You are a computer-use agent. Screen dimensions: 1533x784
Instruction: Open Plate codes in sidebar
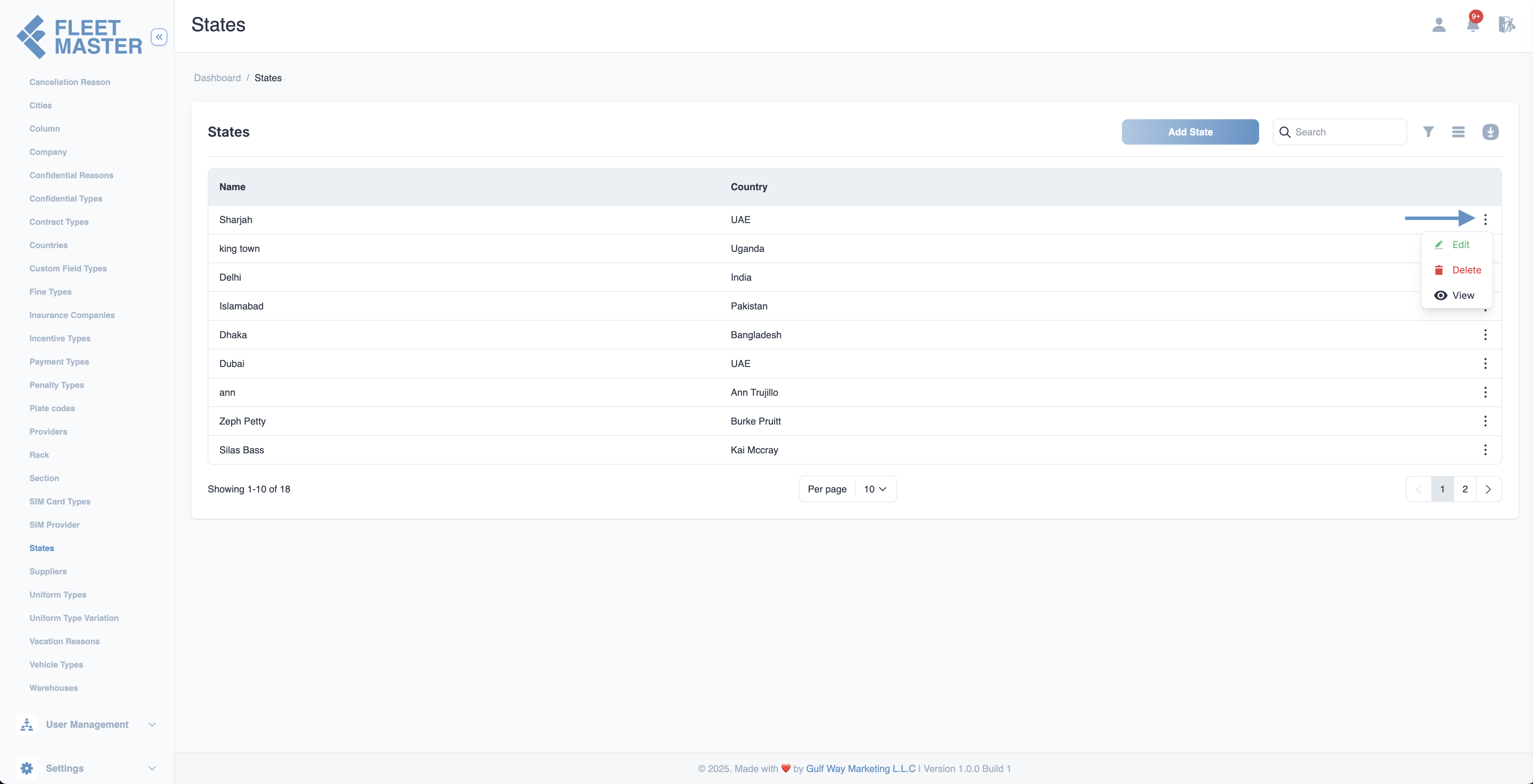click(x=52, y=409)
